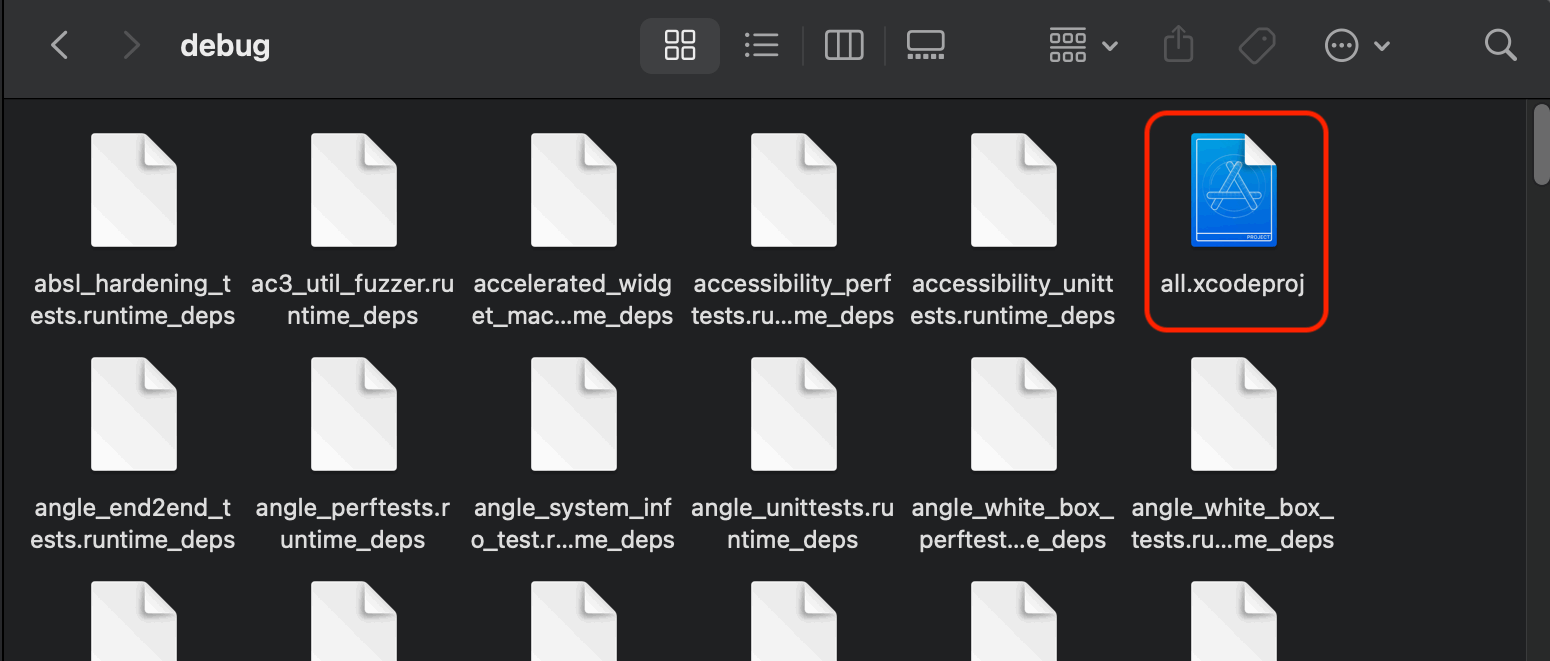The image size is (1550, 661).
Task: Click the accessibility_unittests.runtime_deps file name
Action: pyautogui.click(x=1013, y=300)
